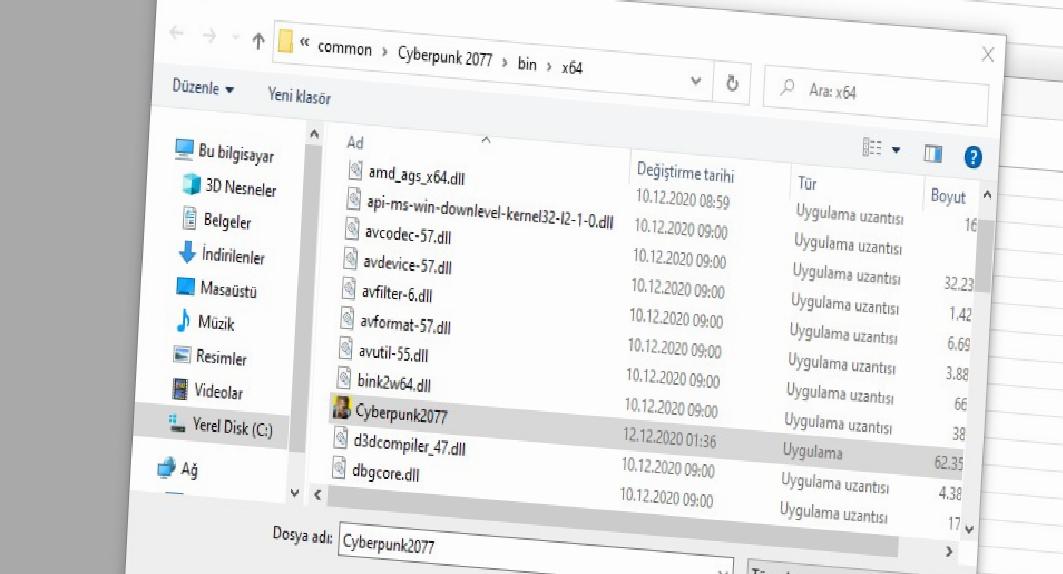Click the 12.12.2020 01:36 date cell
This screenshot has height=574, width=1063.
click(x=669, y=438)
